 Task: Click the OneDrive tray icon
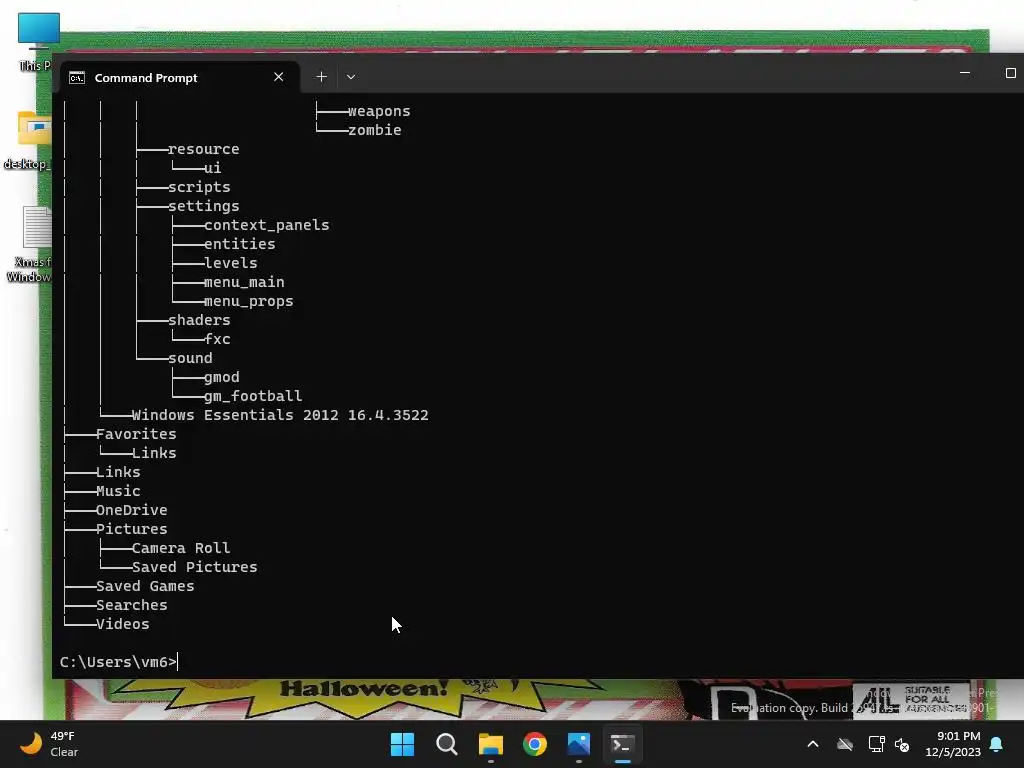pos(845,744)
